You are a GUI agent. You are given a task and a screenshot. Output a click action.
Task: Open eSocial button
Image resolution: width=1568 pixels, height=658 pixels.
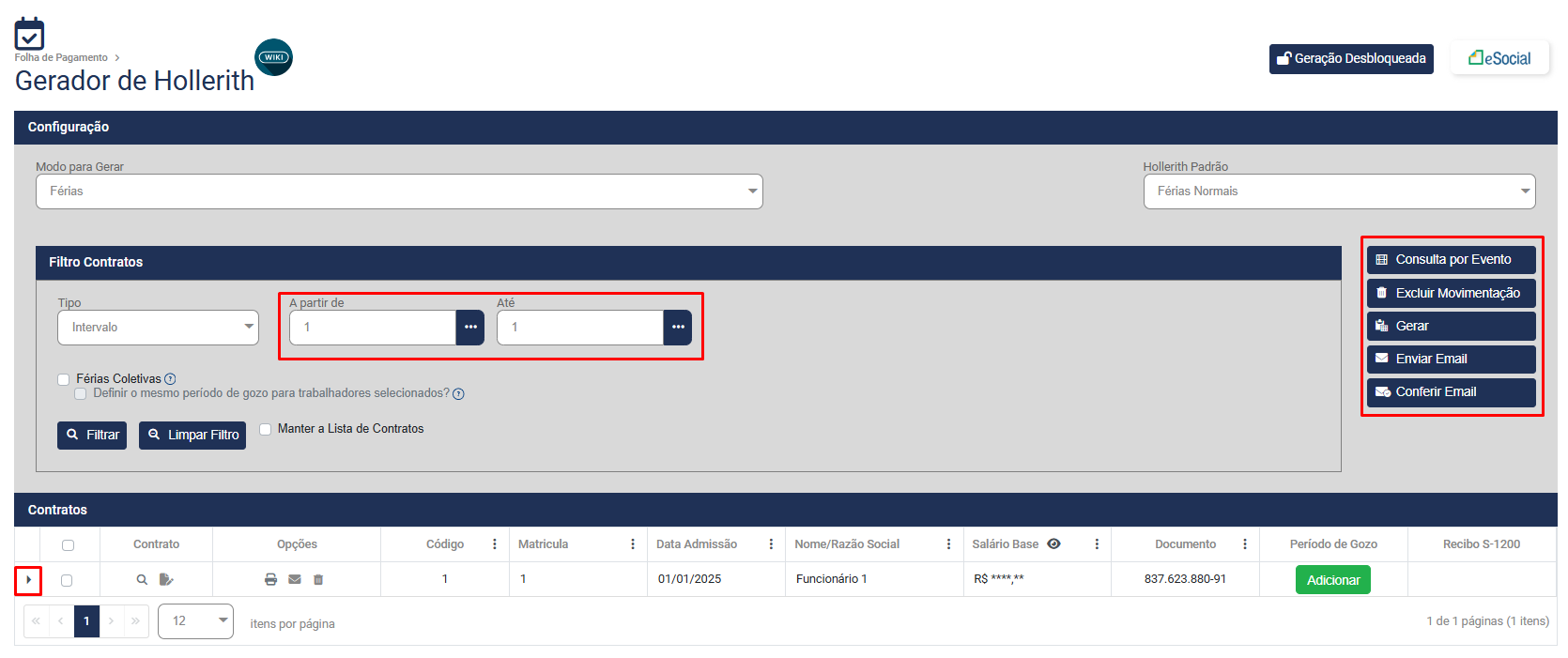(1499, 58)
